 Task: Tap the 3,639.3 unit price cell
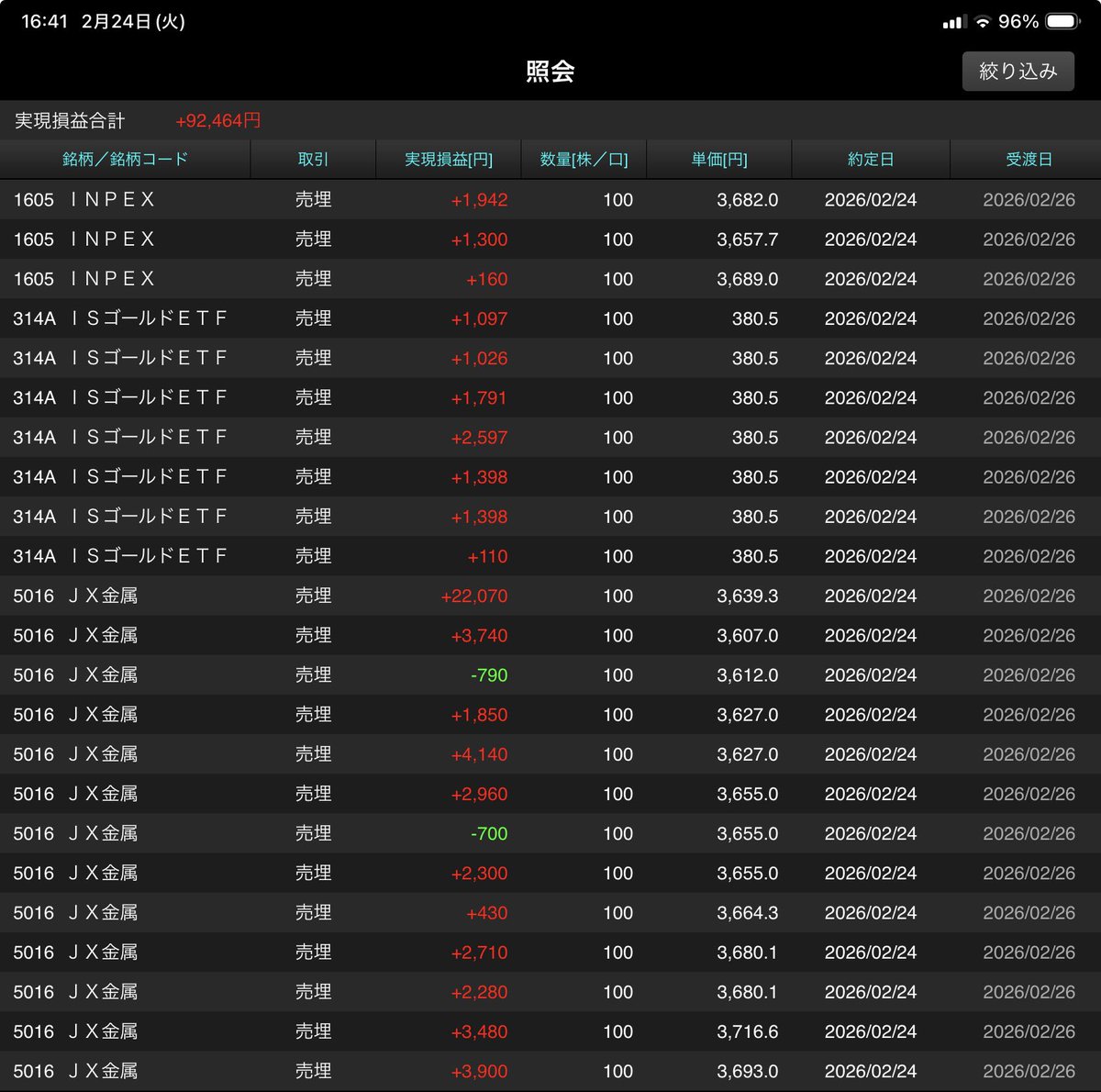click(x=747, y=596)
